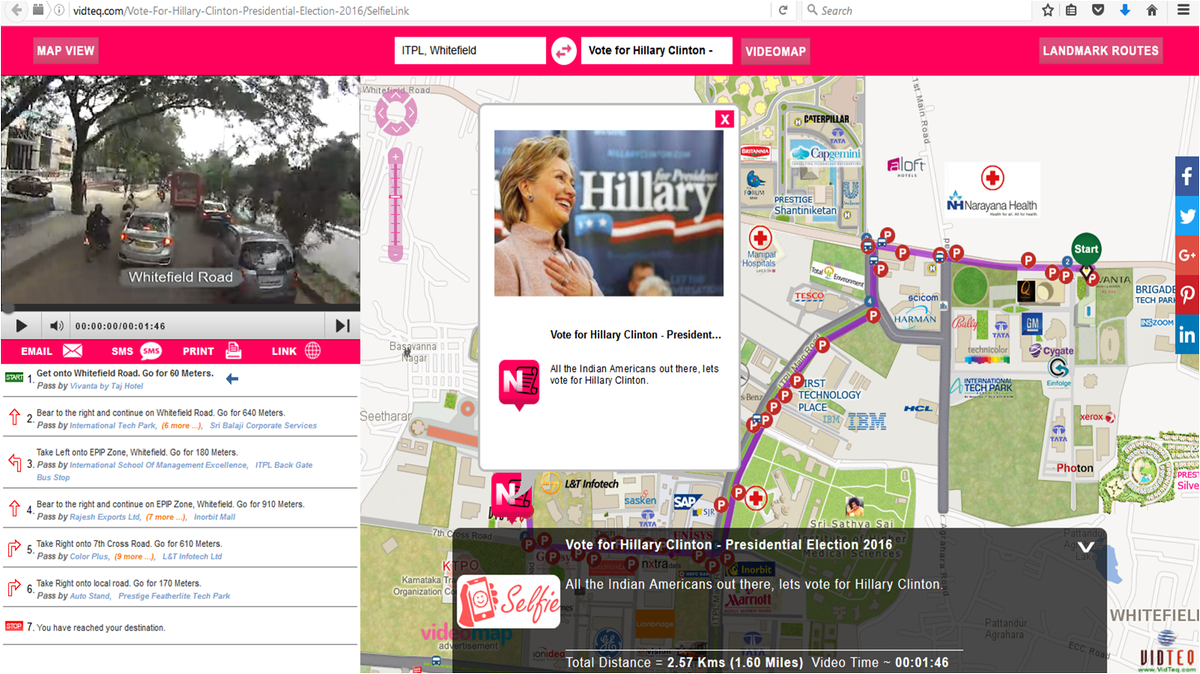Open LANDMARK ROUTES
The image size is (1200, 674).
click(x=1100, y=50)
